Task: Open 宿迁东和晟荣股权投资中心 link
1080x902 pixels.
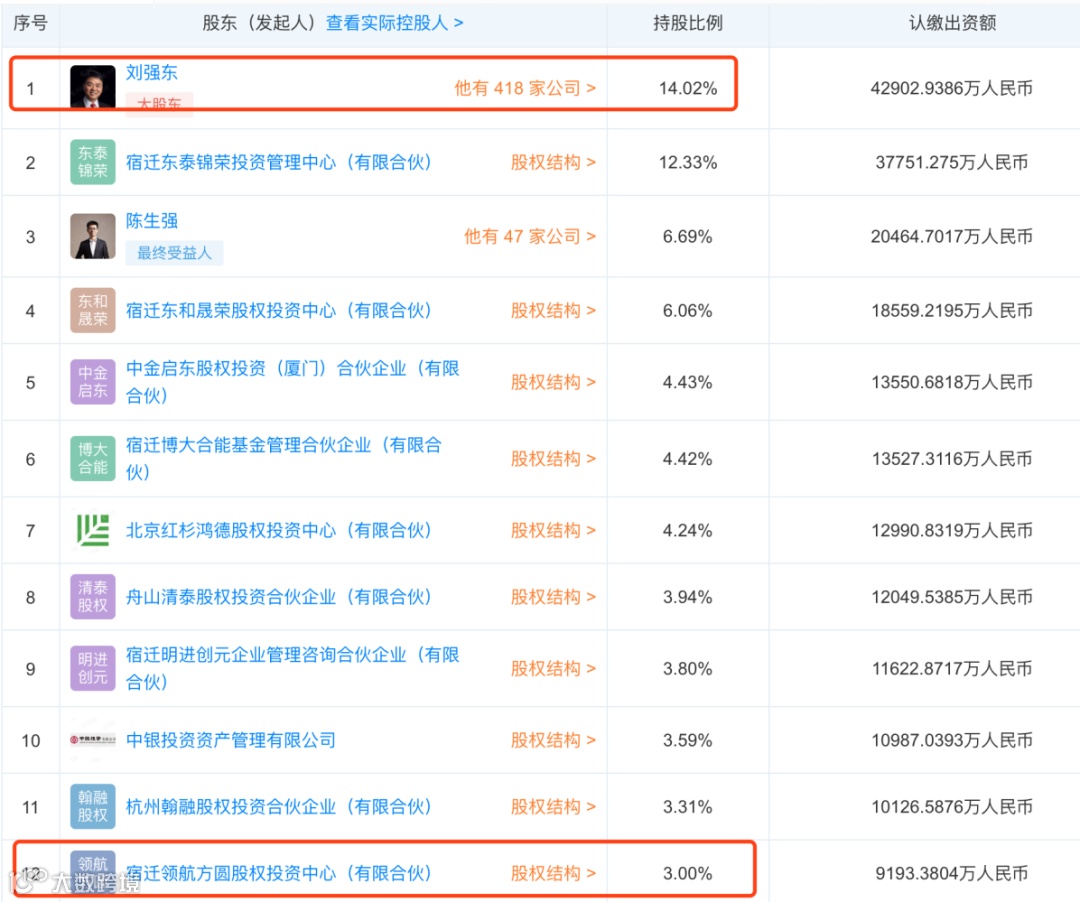Action: 279,311
